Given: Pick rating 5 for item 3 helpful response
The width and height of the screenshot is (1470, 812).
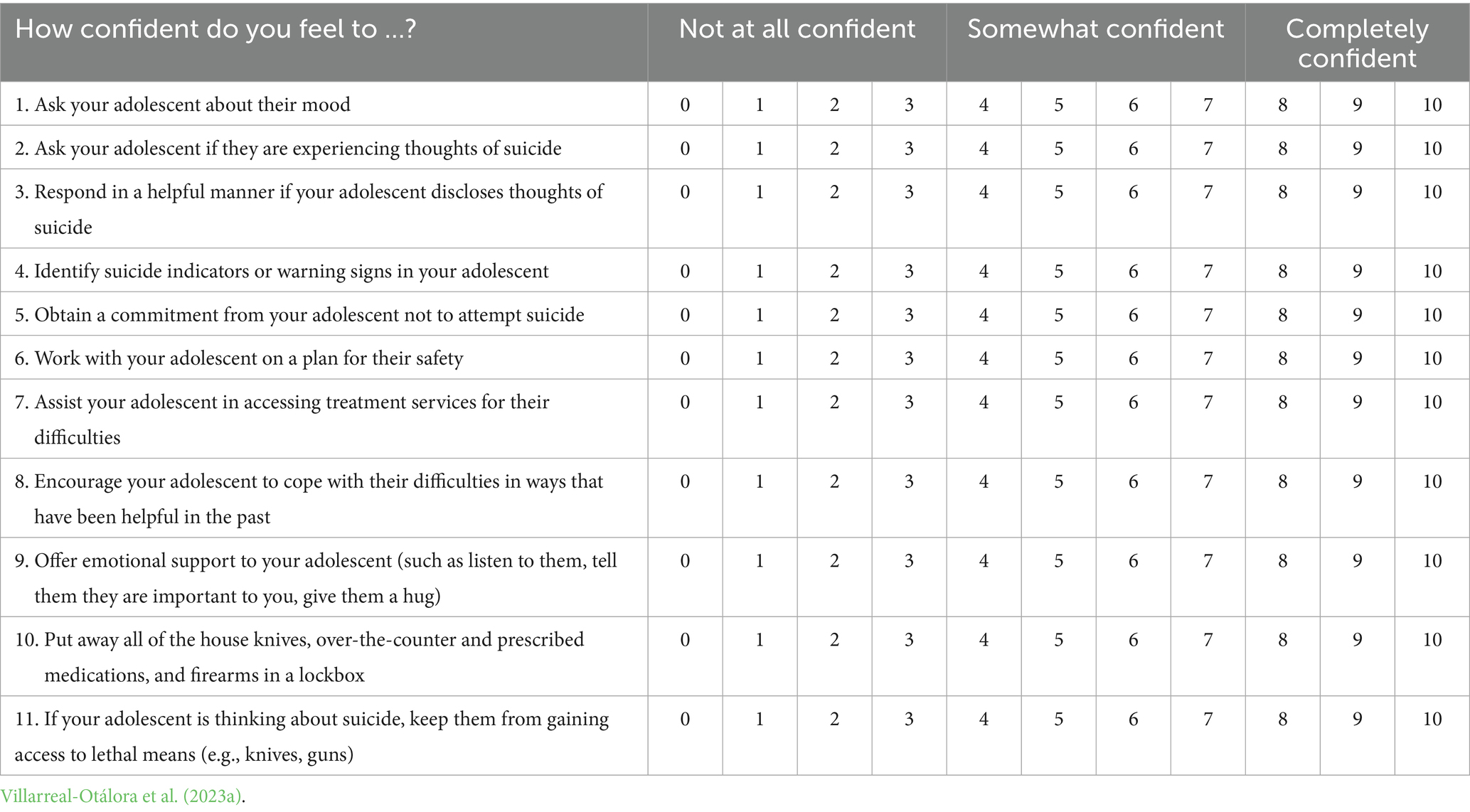Looking at the screenshot, I should point(1058,192).
